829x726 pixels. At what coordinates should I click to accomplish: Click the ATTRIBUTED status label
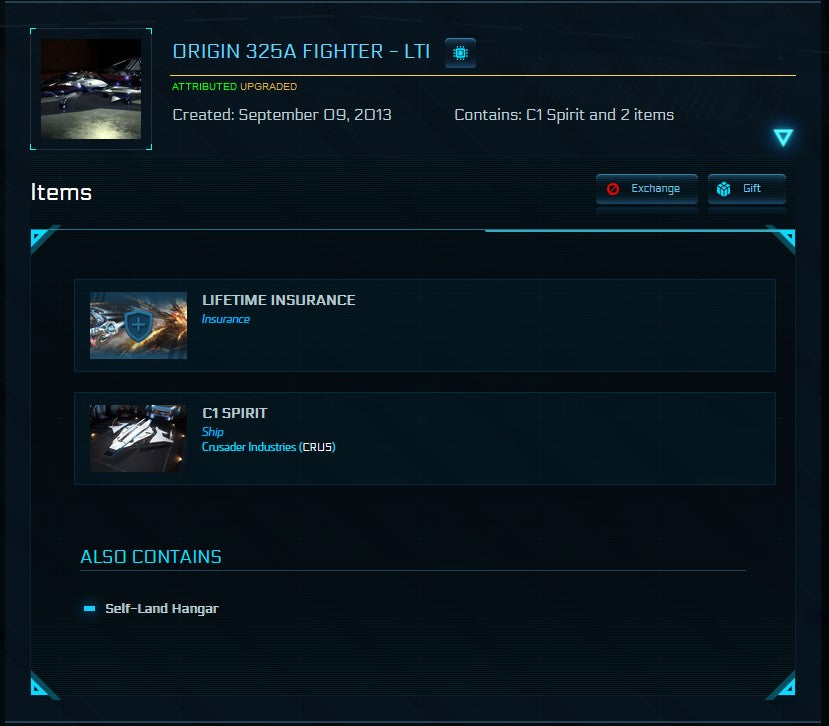204,87
